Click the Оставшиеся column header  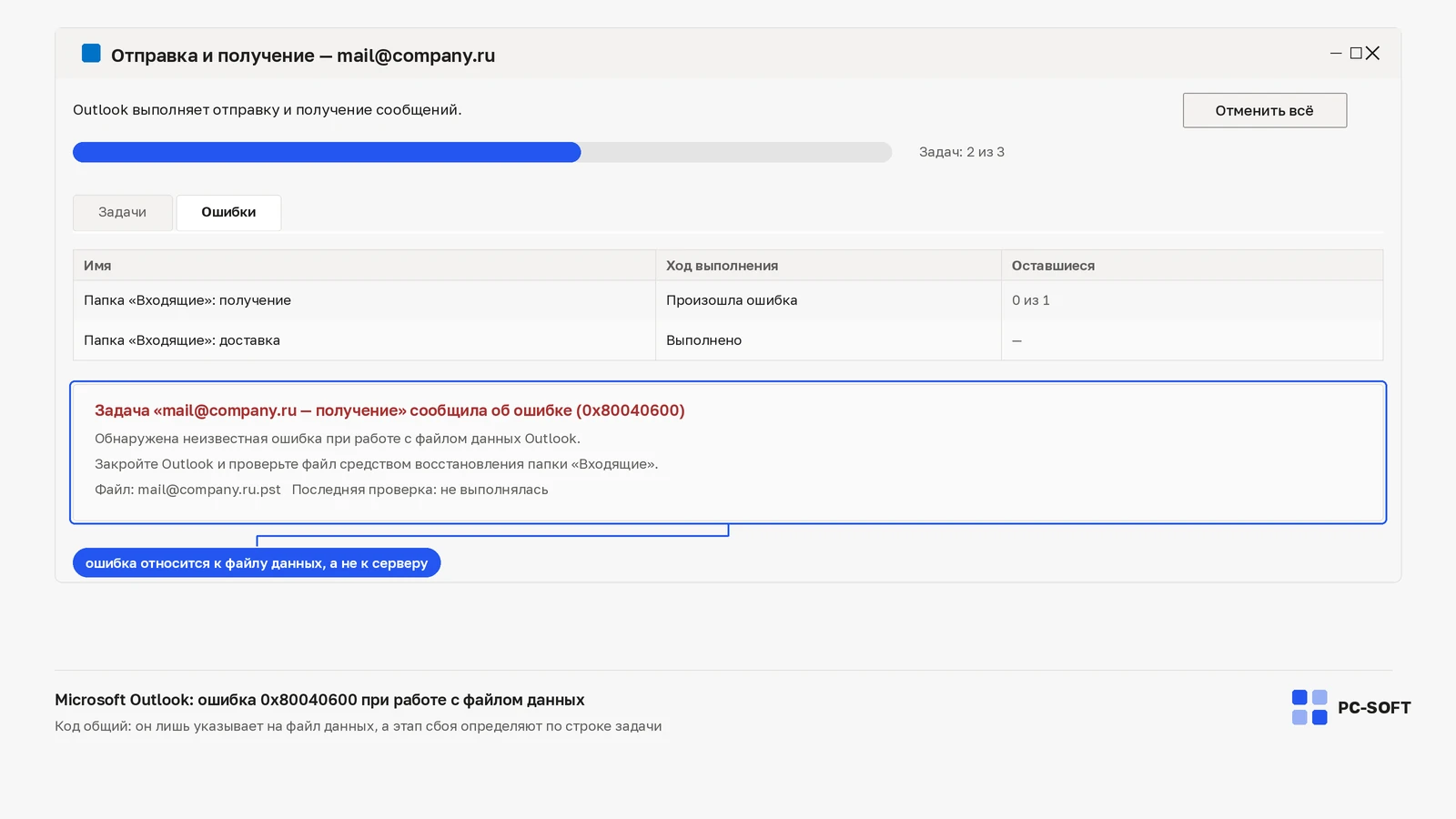(1192, 266)
